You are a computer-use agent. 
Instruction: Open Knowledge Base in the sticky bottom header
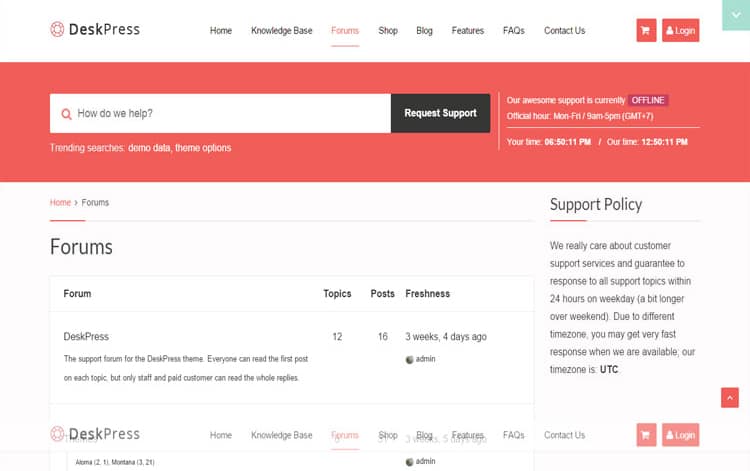click(281, 435)
